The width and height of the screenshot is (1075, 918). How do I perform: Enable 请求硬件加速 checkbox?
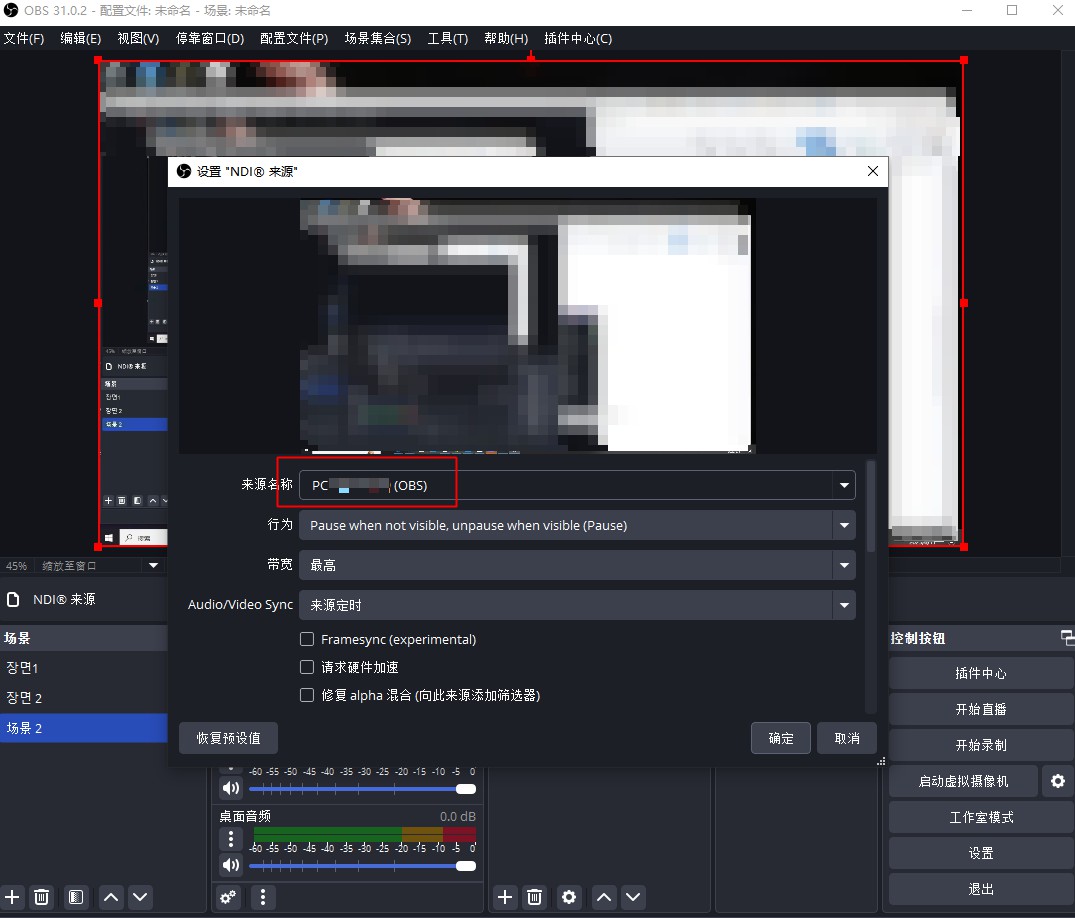tap(307, 667)
